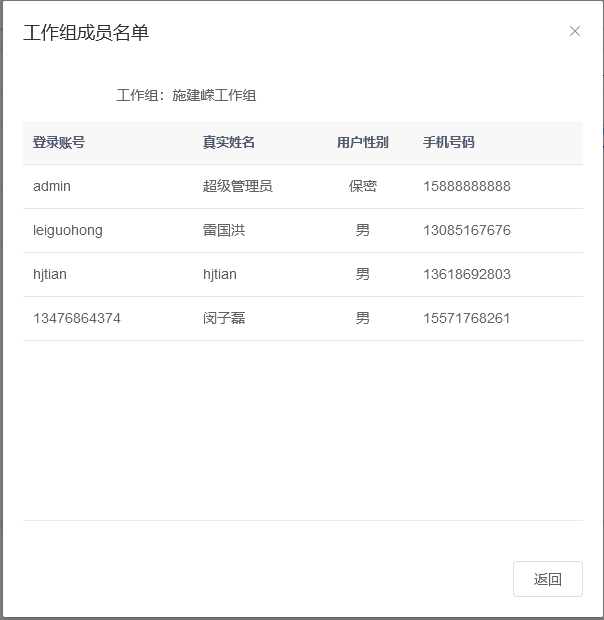The height and width of the screenshot is (620, 604).
Task: Click the 手机号码 column header
Action: [x=449, y=143]
